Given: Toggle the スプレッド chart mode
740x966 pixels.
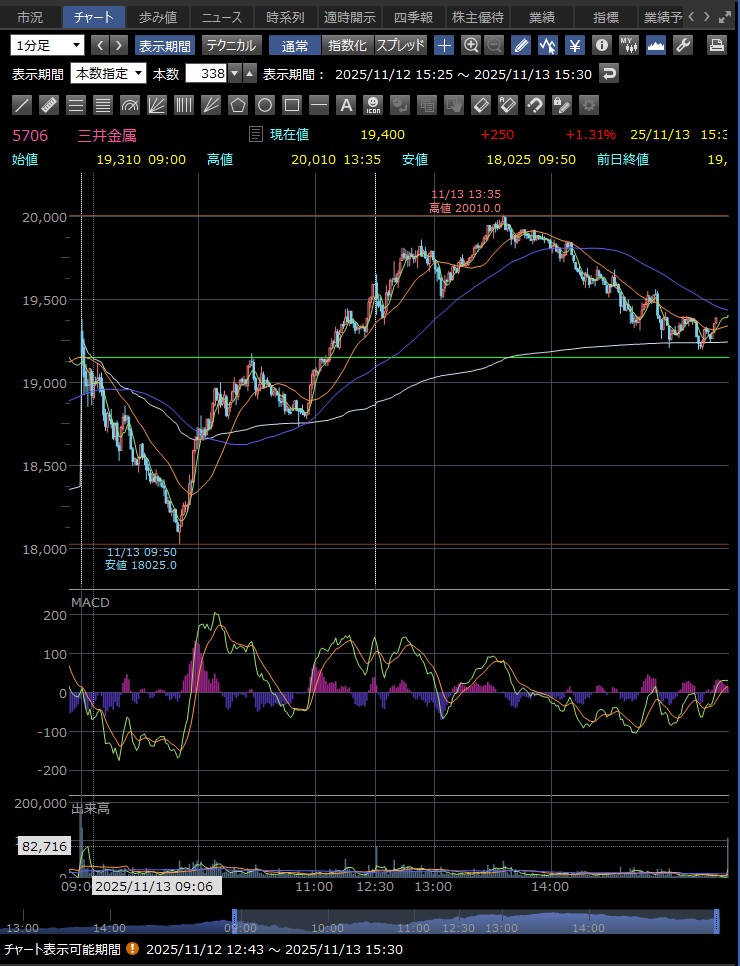Looking at the screenshot, I should (x=400, y=45).
